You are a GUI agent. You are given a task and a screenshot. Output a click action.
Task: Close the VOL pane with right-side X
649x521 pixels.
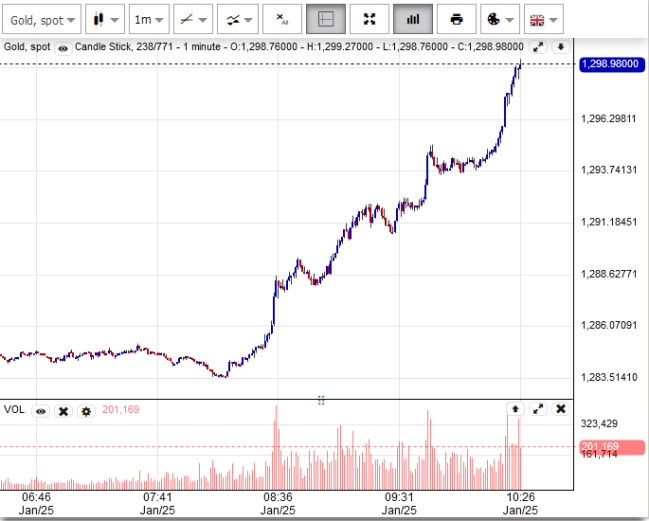(561, 409)
